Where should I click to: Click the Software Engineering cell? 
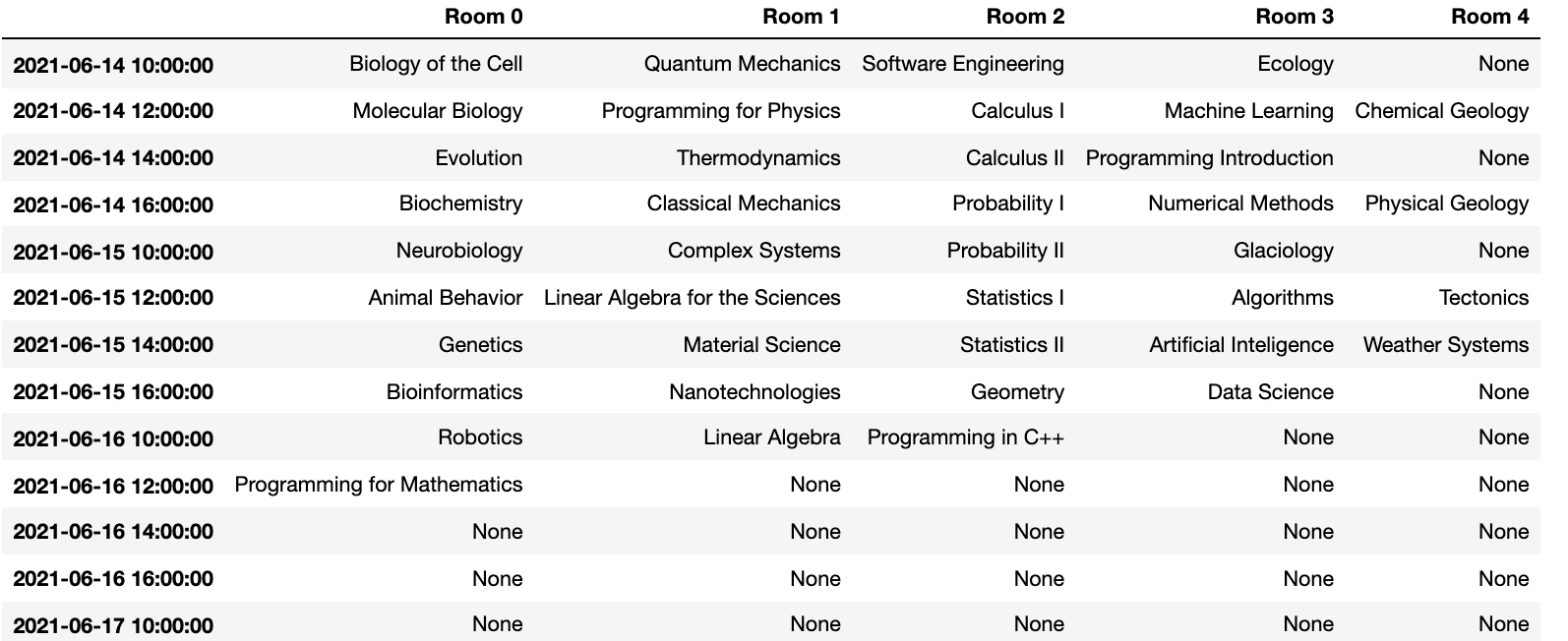pyautogui.click(x=963, y=64)
